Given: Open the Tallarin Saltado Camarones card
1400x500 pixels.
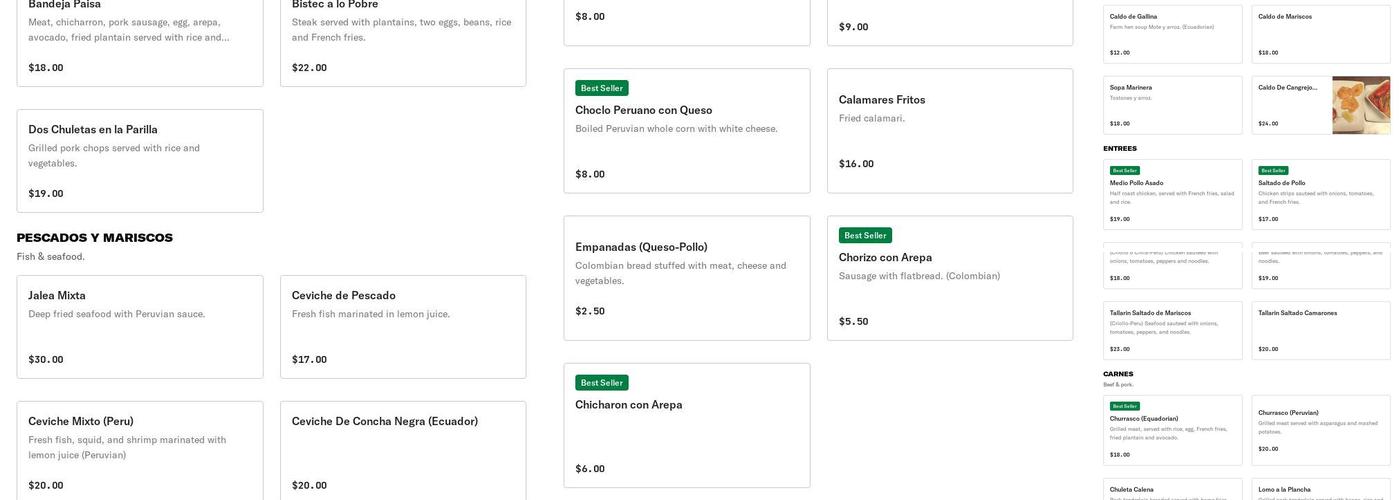Looking at the screenshot, I should (1321, 330).
